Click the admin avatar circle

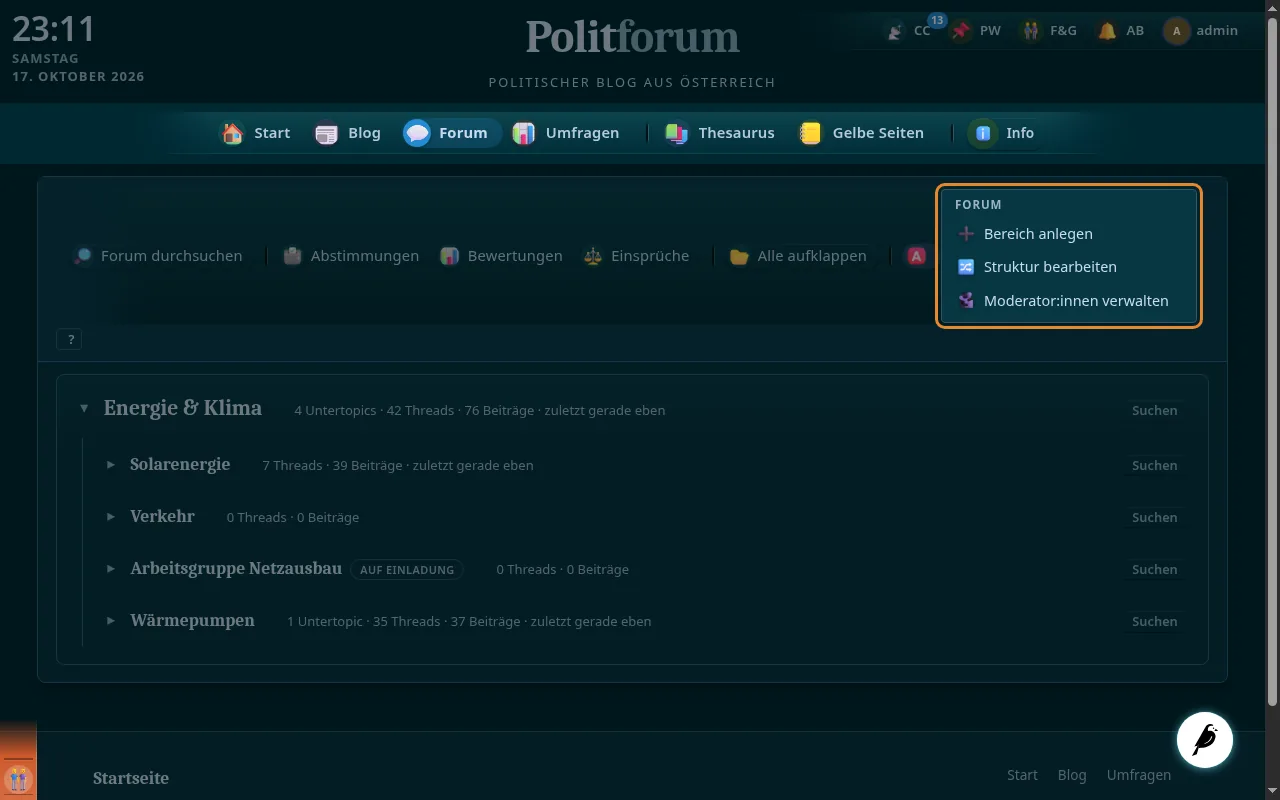click(x=1176, y=31)
